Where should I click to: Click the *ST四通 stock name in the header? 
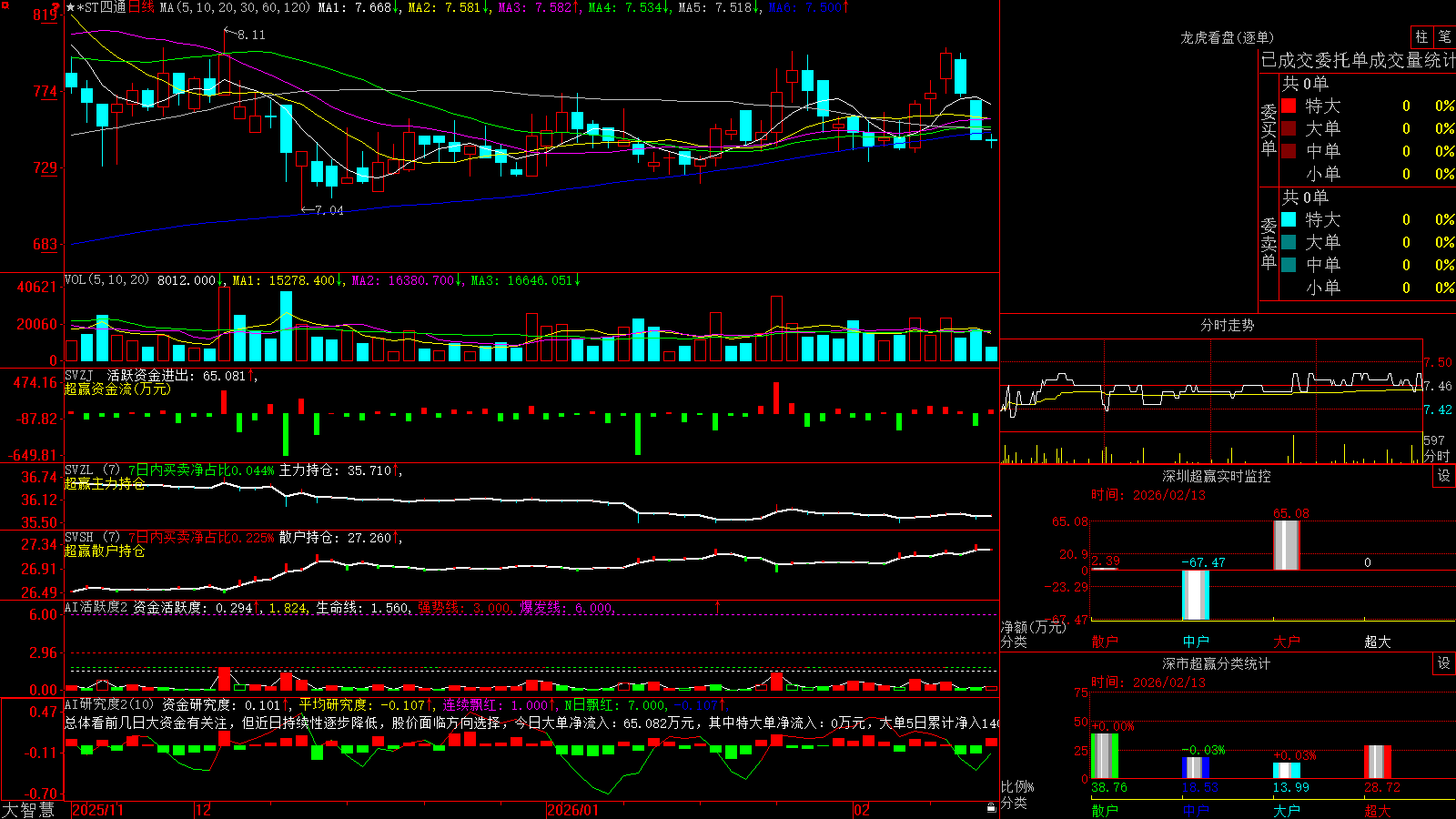pyautogui.click(x=101, y=7)
